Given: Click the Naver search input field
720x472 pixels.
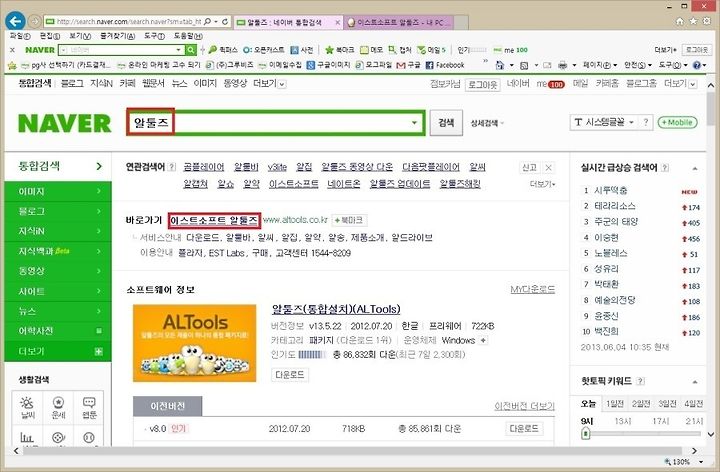Looking at the screenshot, I should click(276, 123).
